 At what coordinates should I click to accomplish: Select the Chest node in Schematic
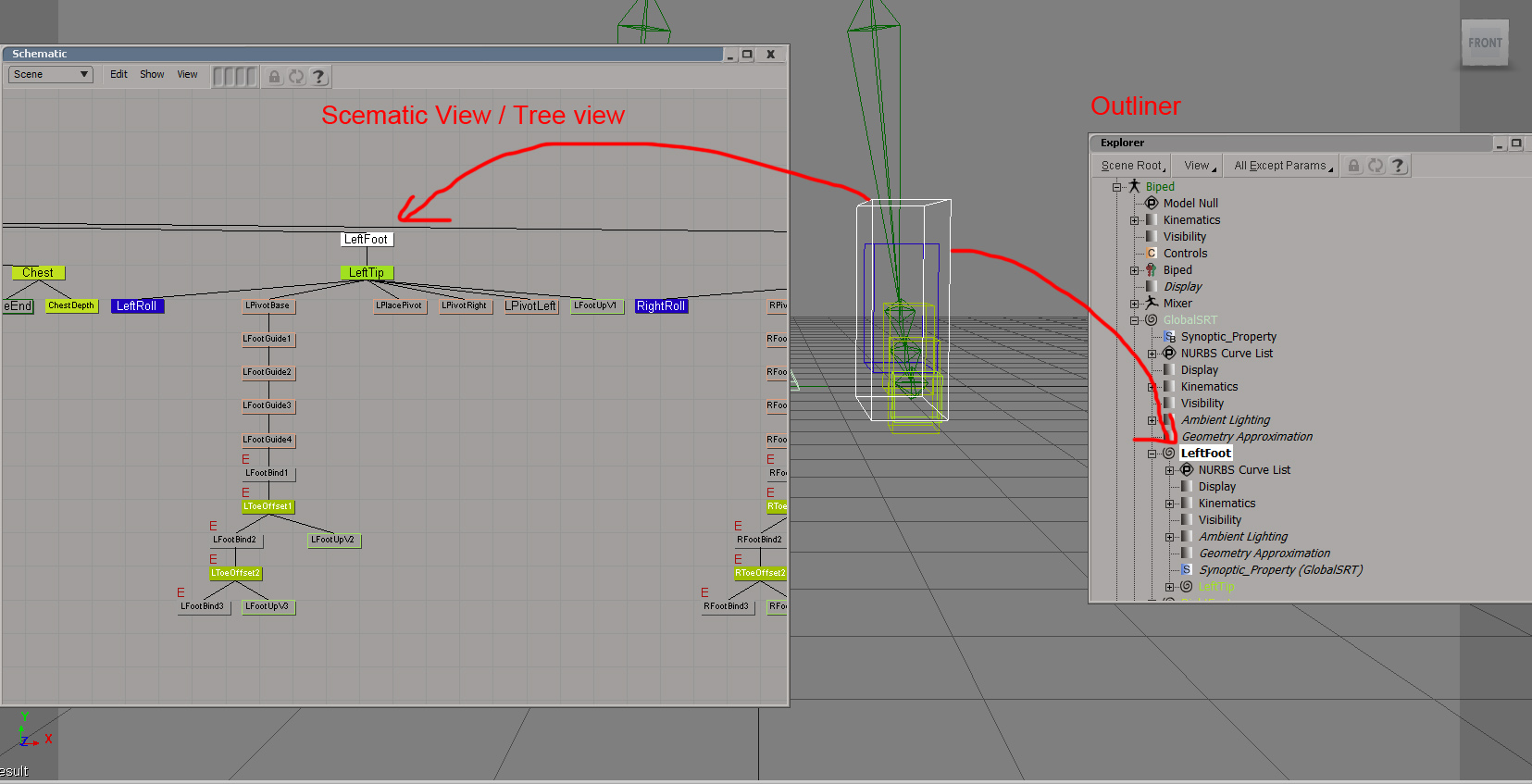(38, 273)
